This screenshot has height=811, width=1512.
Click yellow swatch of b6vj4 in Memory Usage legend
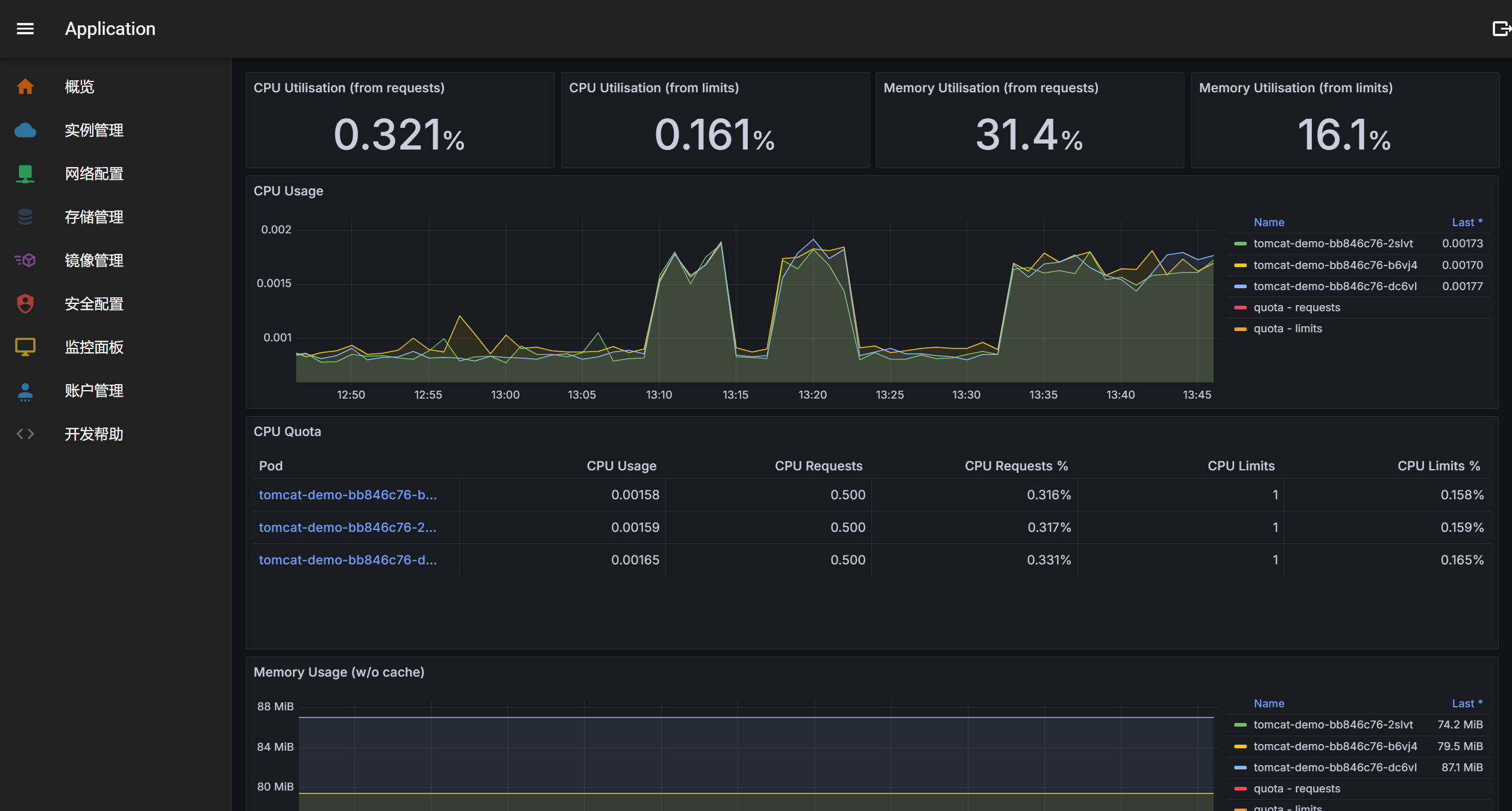(1240, 746)
